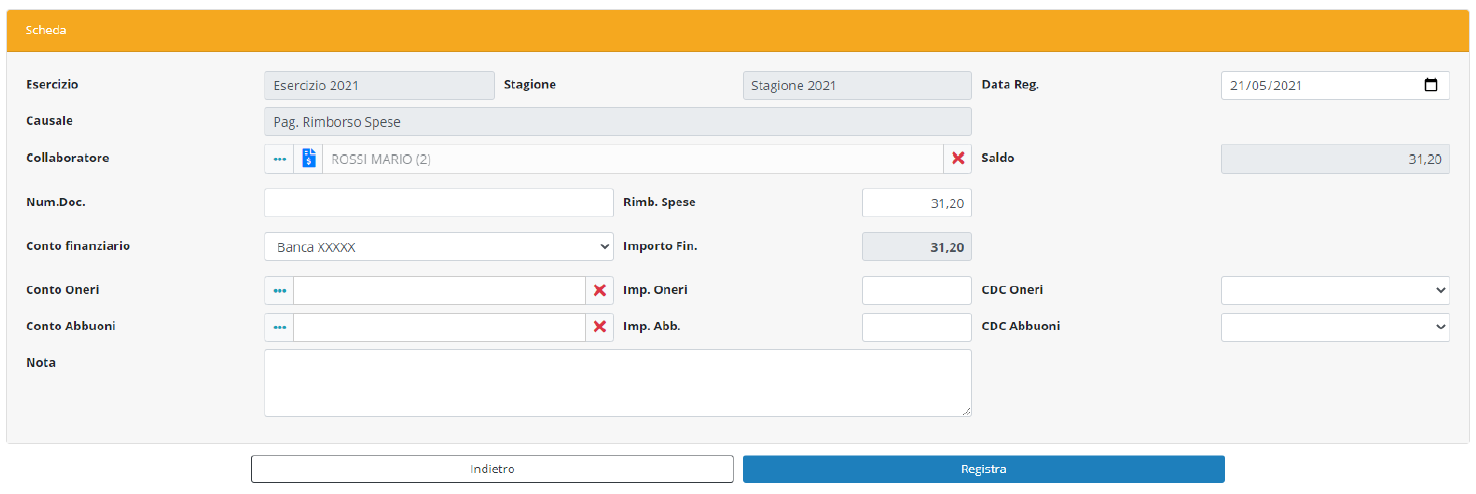Clear Conto Oneri with red X icon

click(x=600, y=291)
